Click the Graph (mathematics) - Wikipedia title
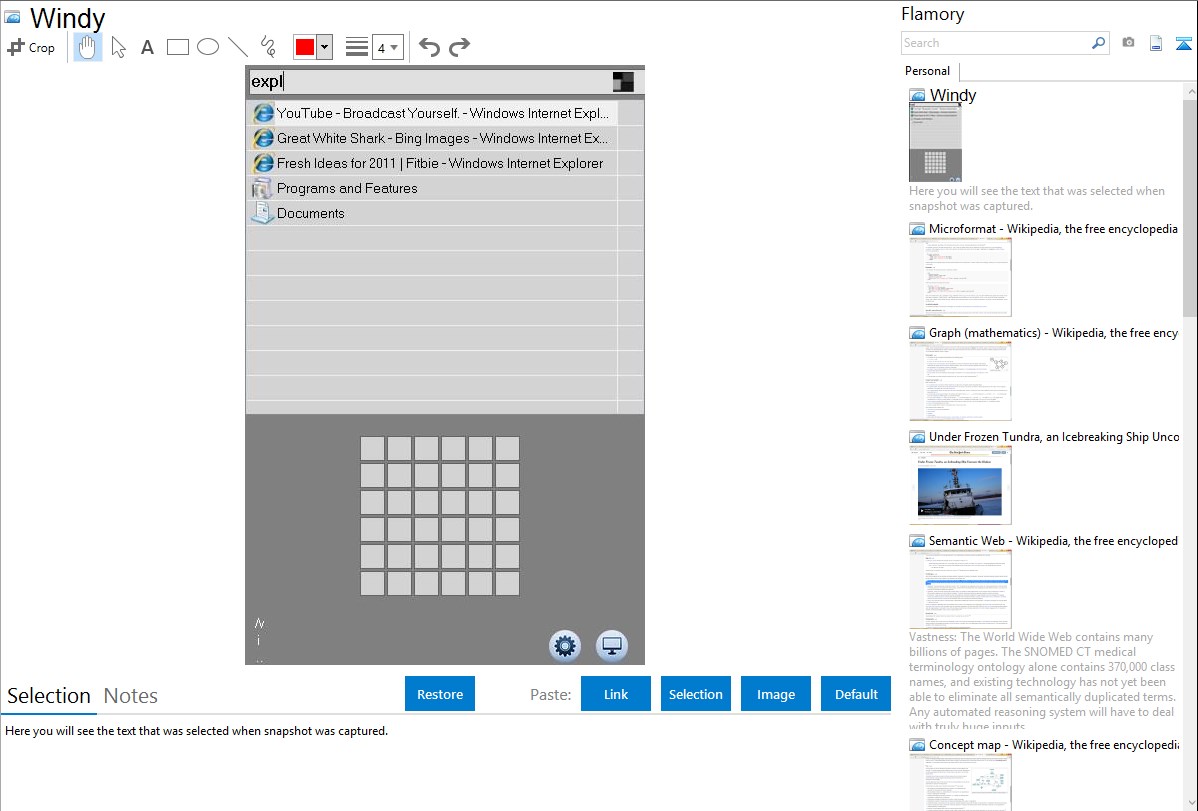The image size is (1198, 811). [1053, 333]
